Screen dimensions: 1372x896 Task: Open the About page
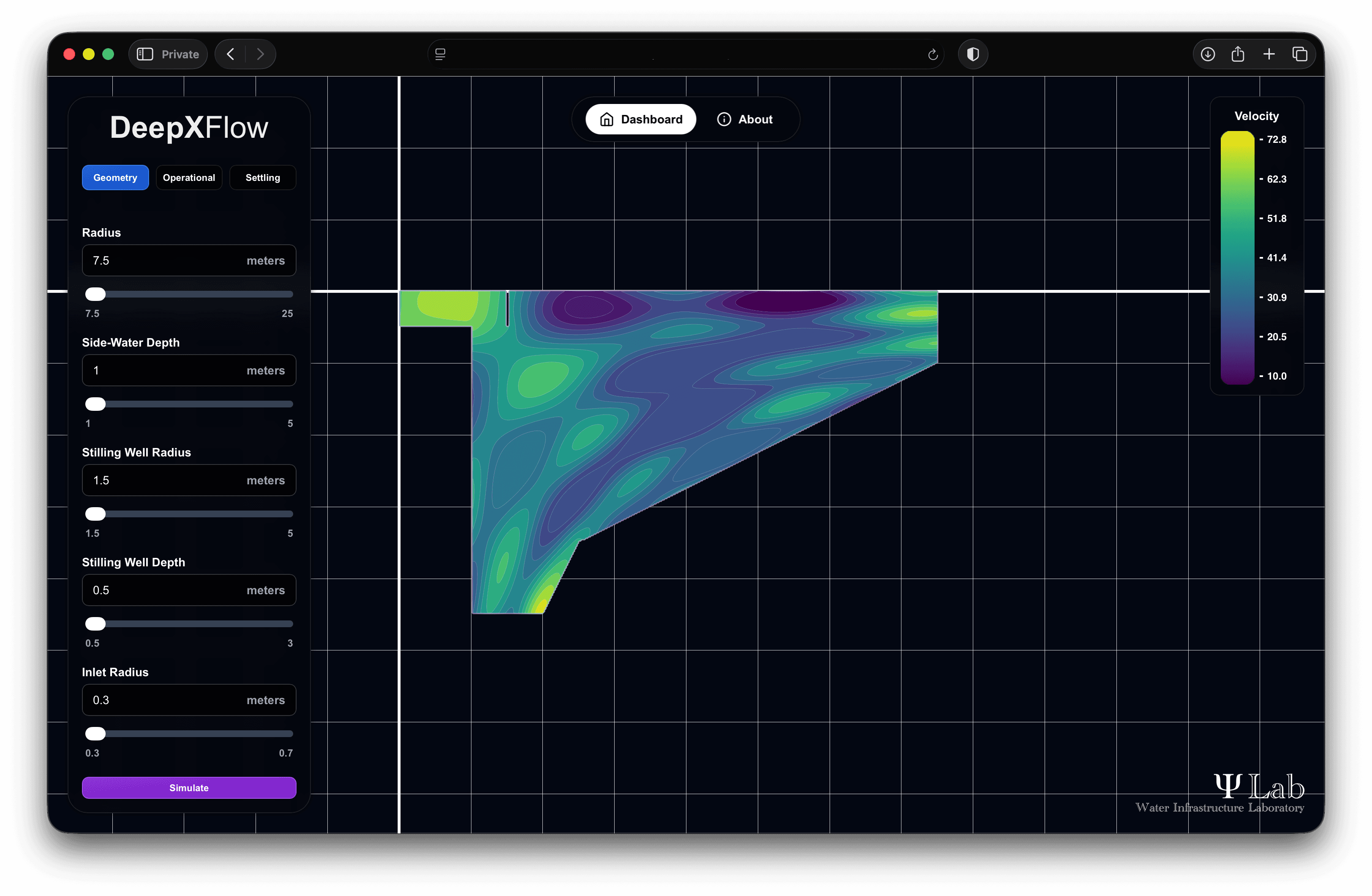(745, 120)
